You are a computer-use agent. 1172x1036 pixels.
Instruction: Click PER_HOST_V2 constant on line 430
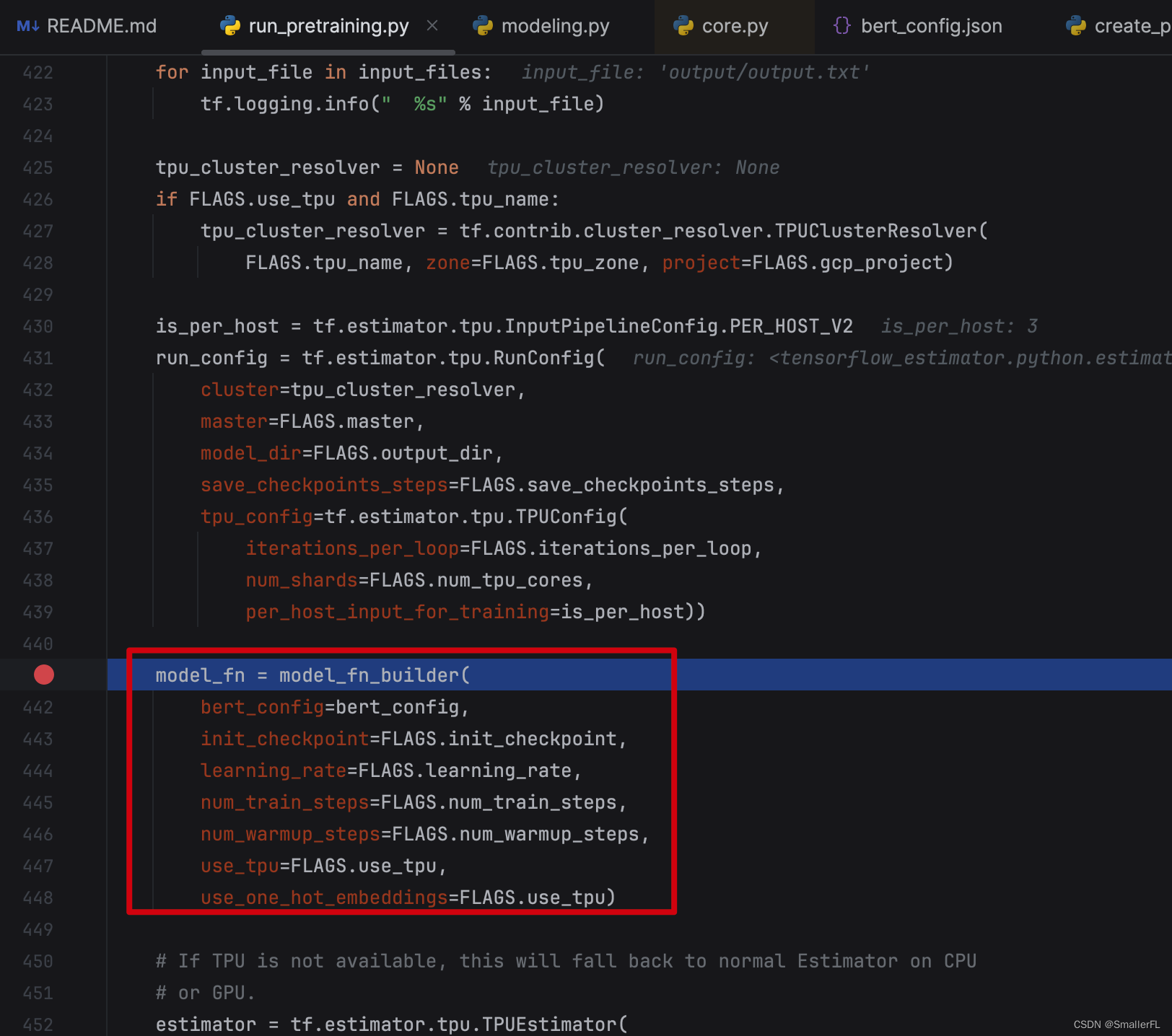792,327
